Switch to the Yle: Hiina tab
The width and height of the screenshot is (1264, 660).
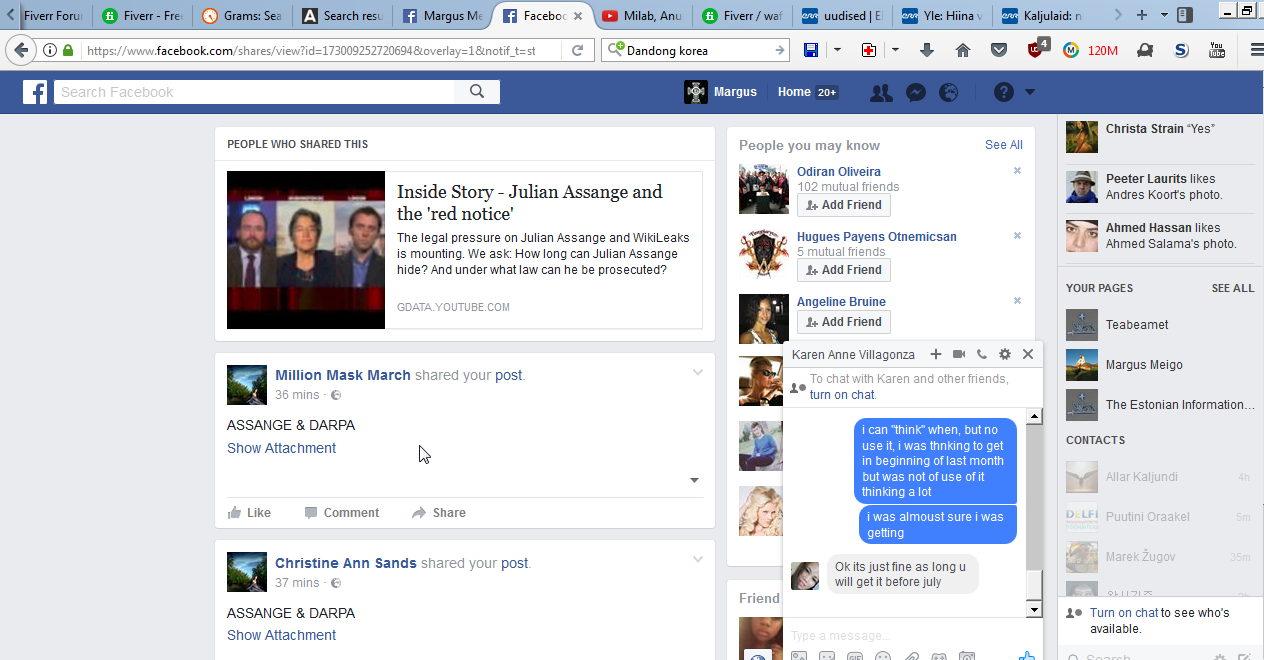(x=942, y=16)
